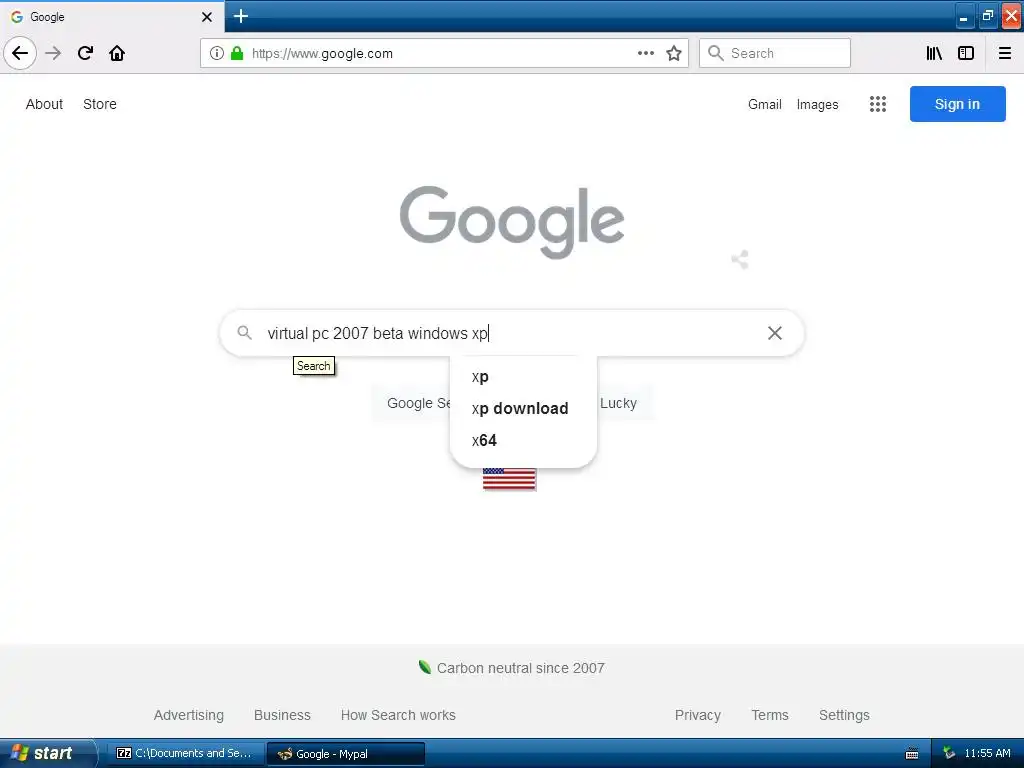This screenshot has width=1024, height=768.
Task: Click the American flag image
Action: coord(509,479)
